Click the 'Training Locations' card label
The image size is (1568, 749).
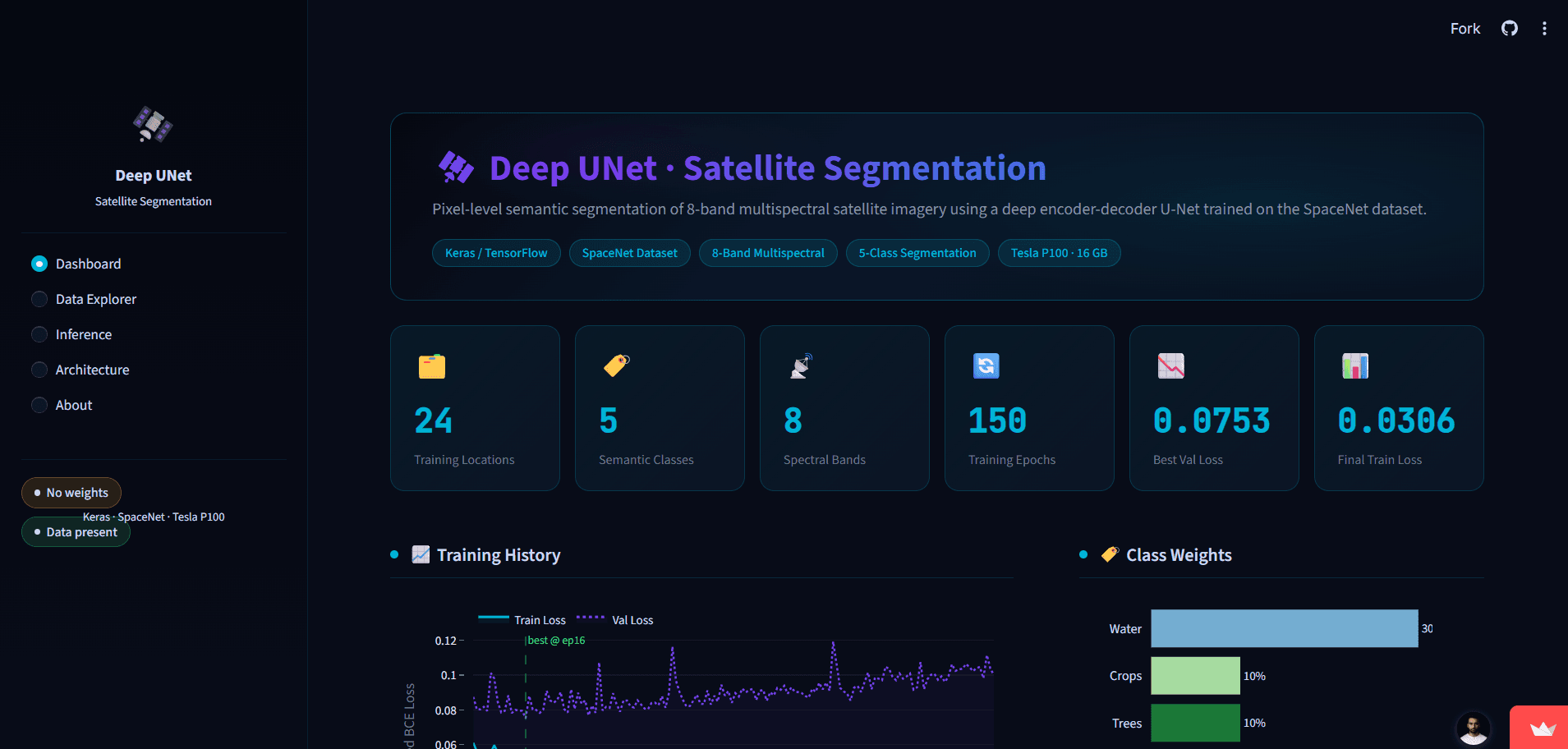tap(464, 460)
